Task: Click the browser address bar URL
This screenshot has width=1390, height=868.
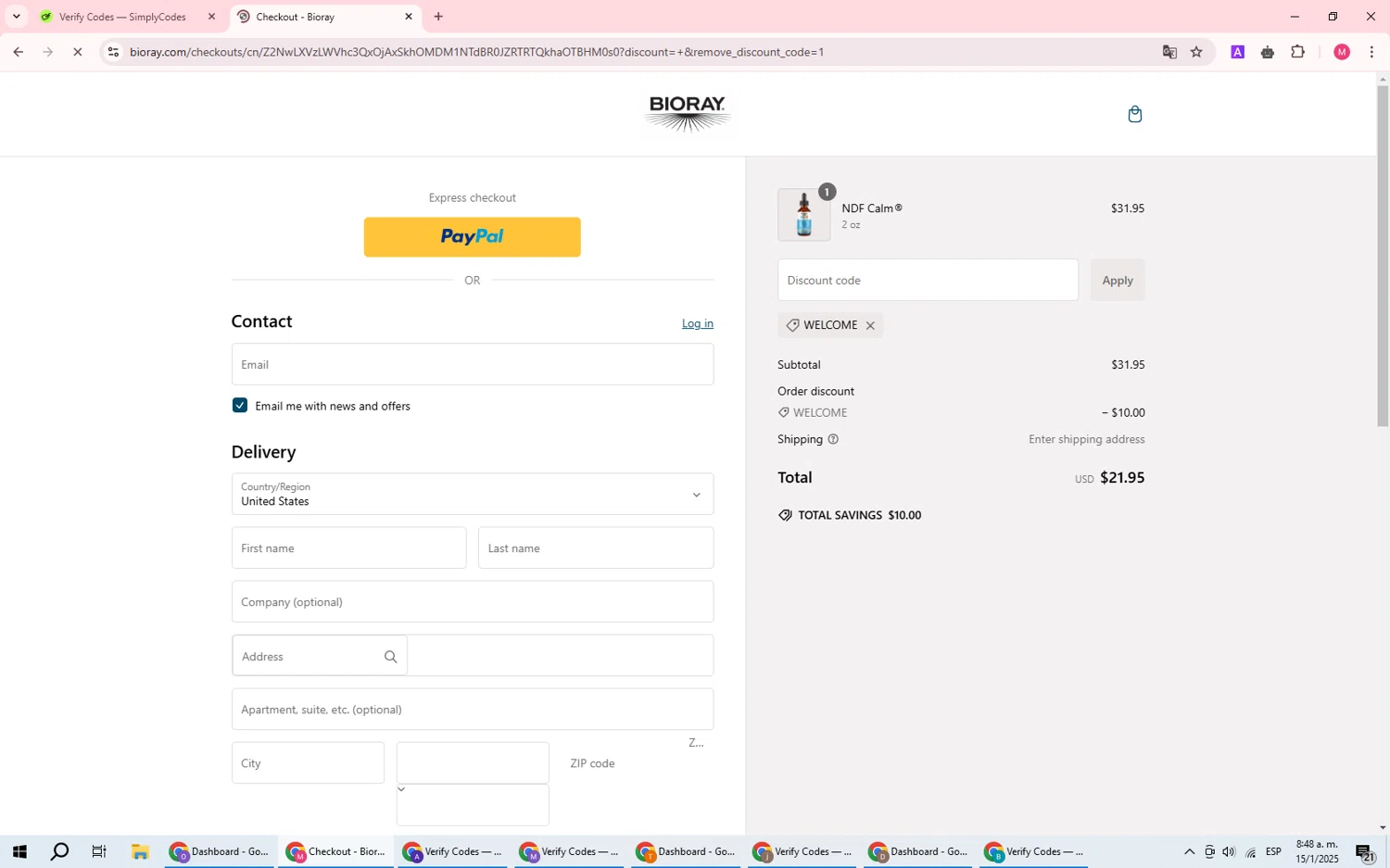Action: click(x=477, y=52)
